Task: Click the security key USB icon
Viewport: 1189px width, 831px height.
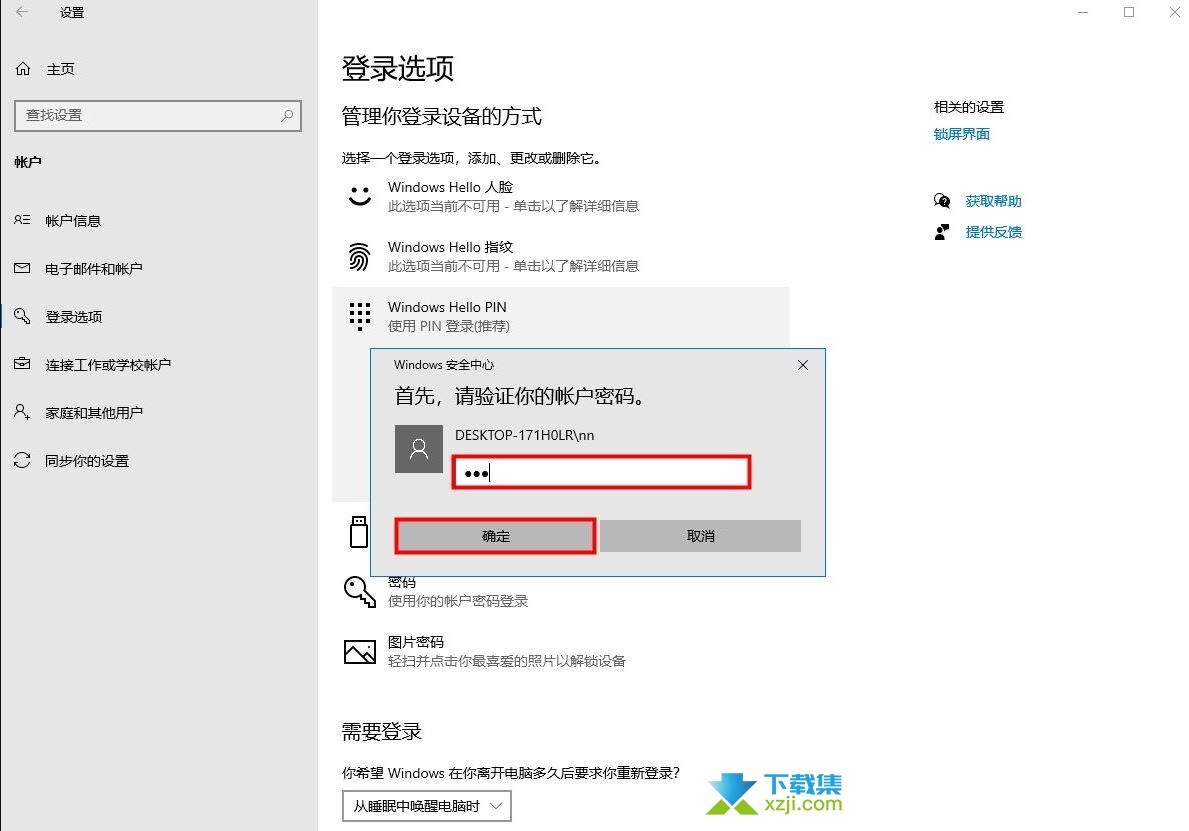Action: point(359,532)
